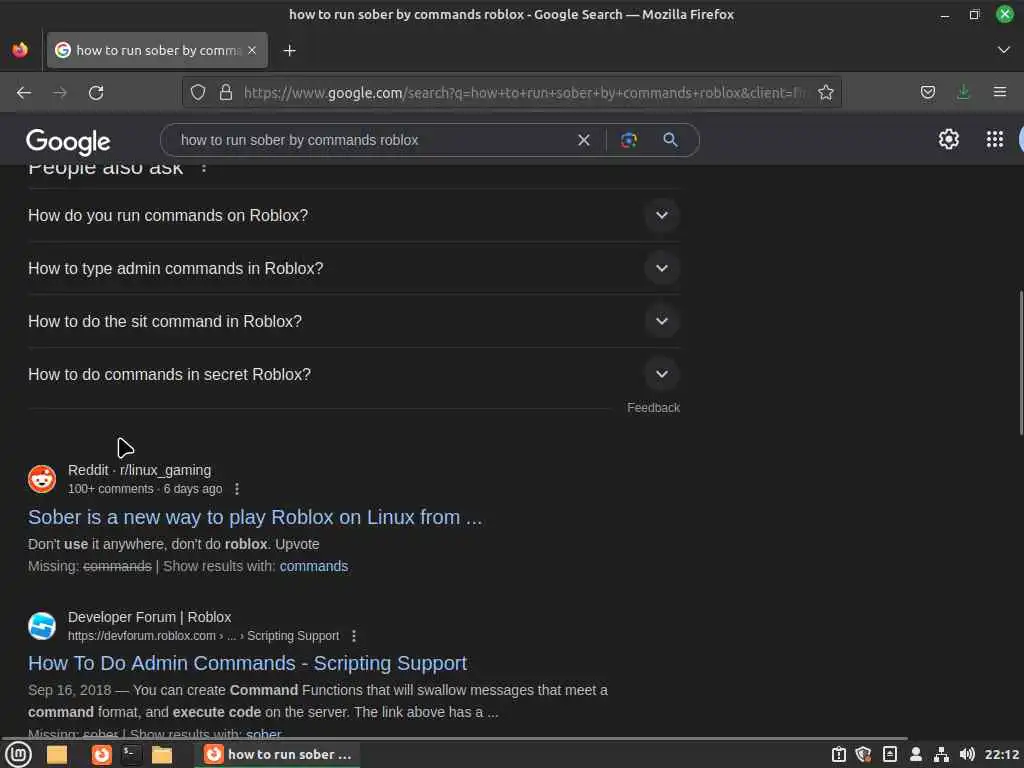Reload the current page
The image size is (1024, 768).
96,93
